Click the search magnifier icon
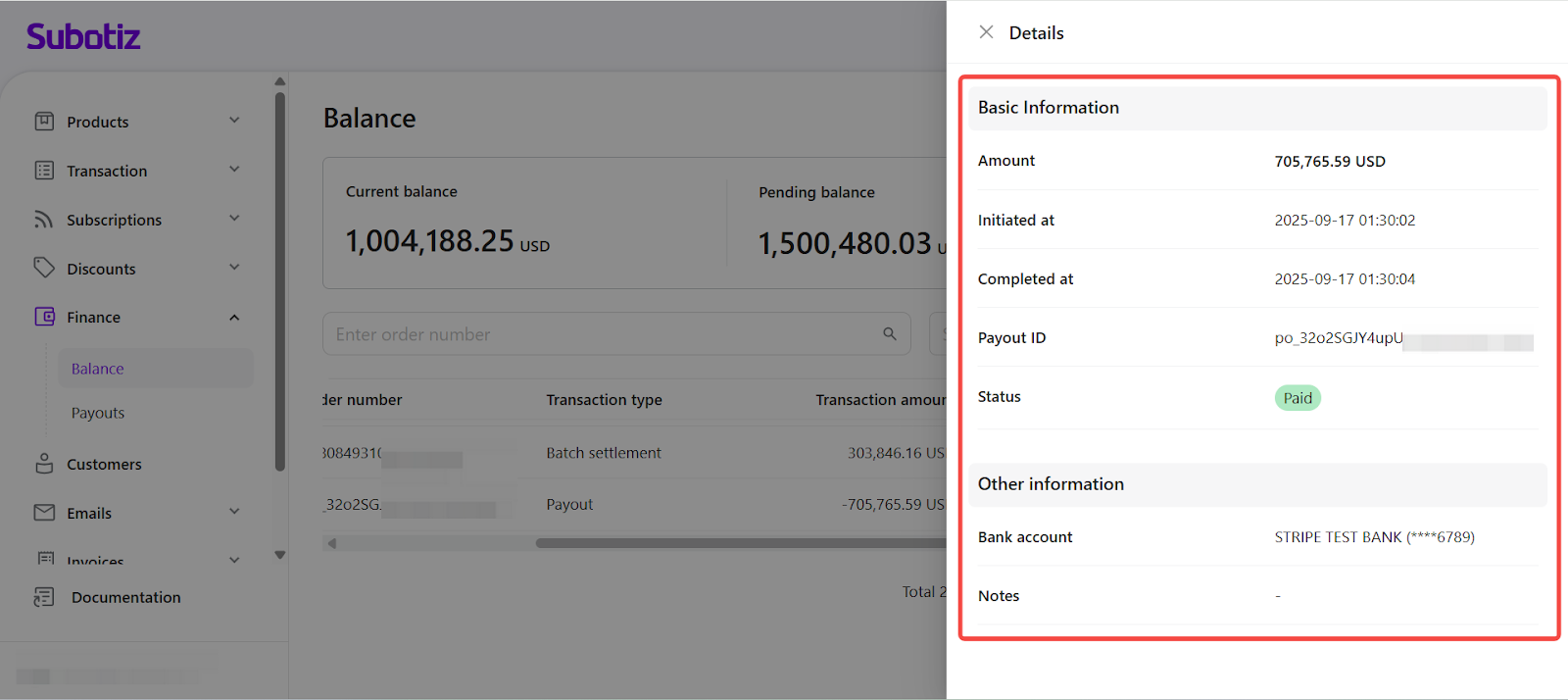 pos(890,334)
